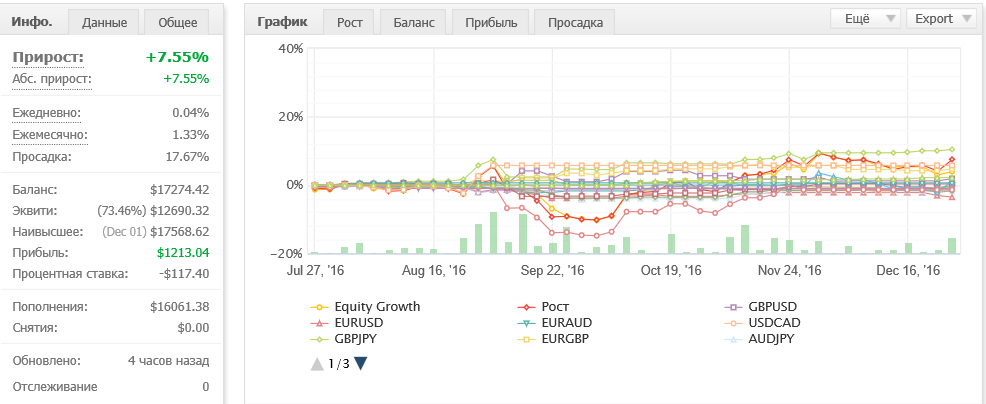Toggle Equity Growth series in legend

click(x=365, y=307)
